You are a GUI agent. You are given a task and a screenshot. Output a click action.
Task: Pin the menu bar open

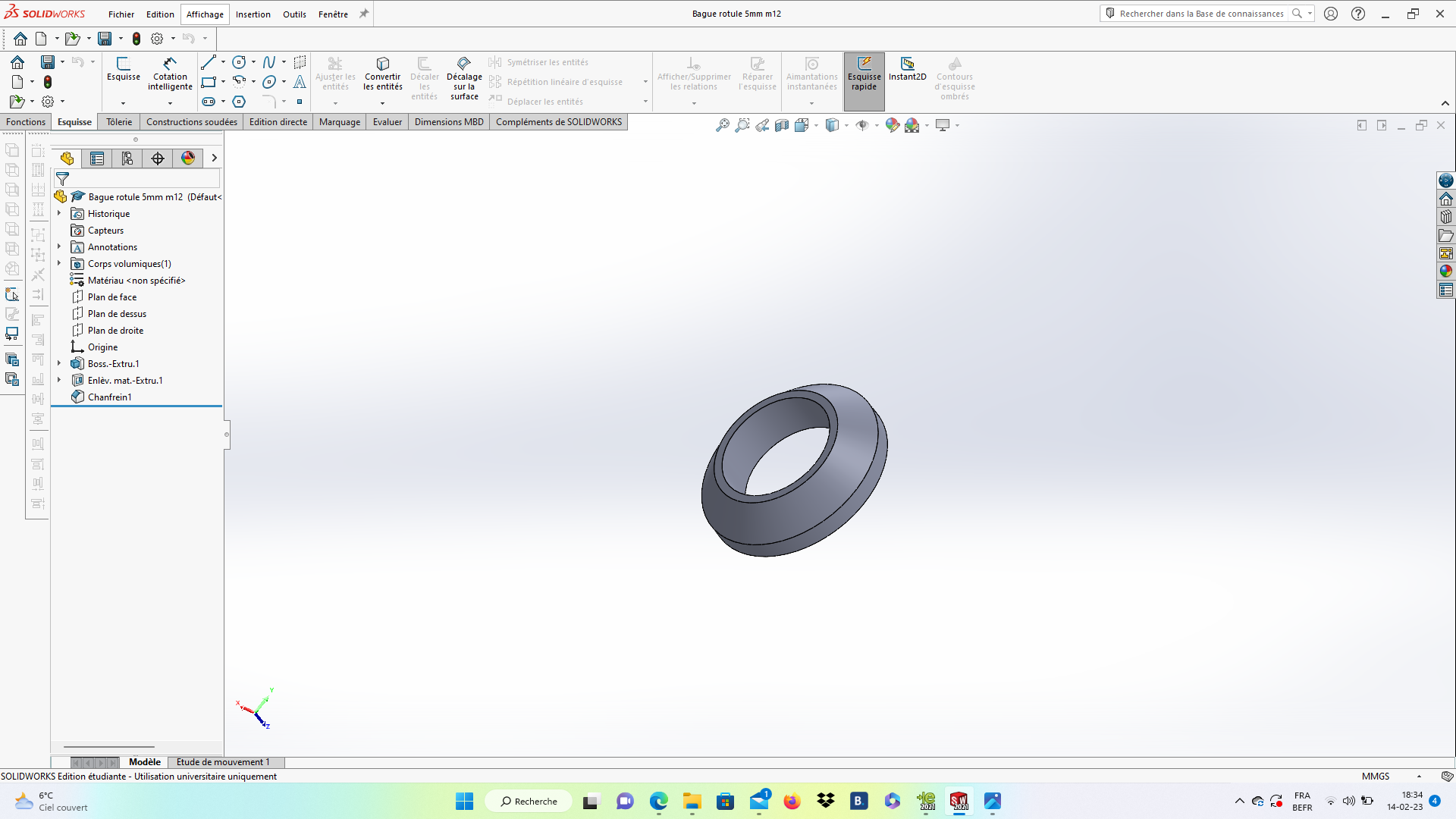[364, 14]
